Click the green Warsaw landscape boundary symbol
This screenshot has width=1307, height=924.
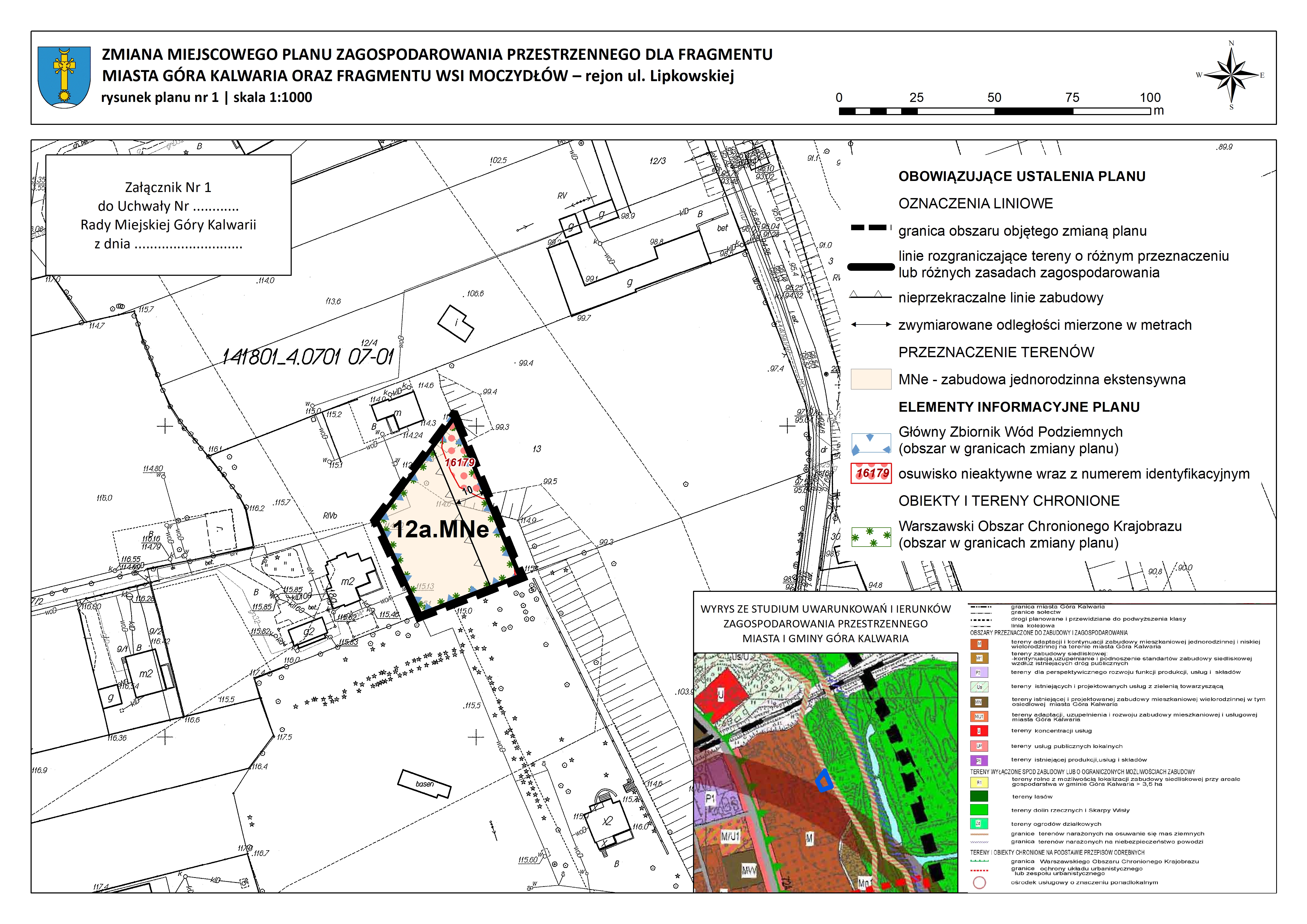tap(979, 861)
